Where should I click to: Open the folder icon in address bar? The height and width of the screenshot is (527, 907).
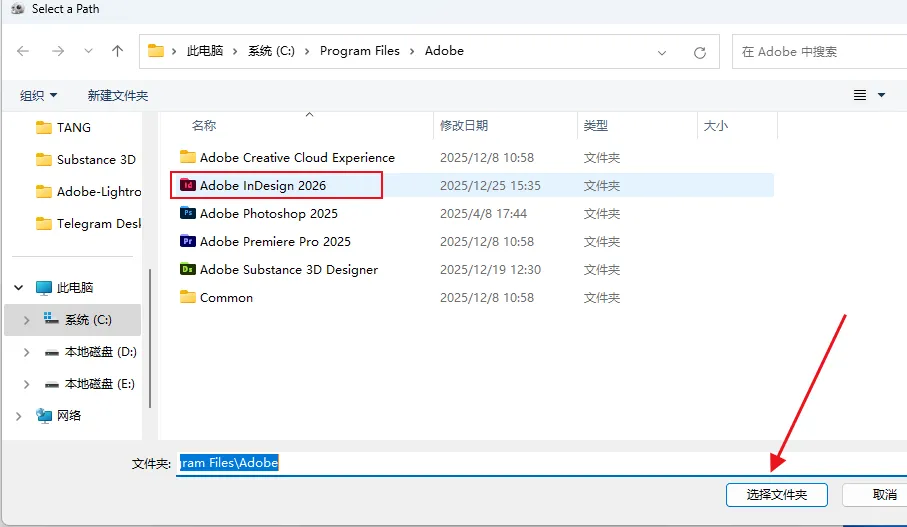click(156, 51)
